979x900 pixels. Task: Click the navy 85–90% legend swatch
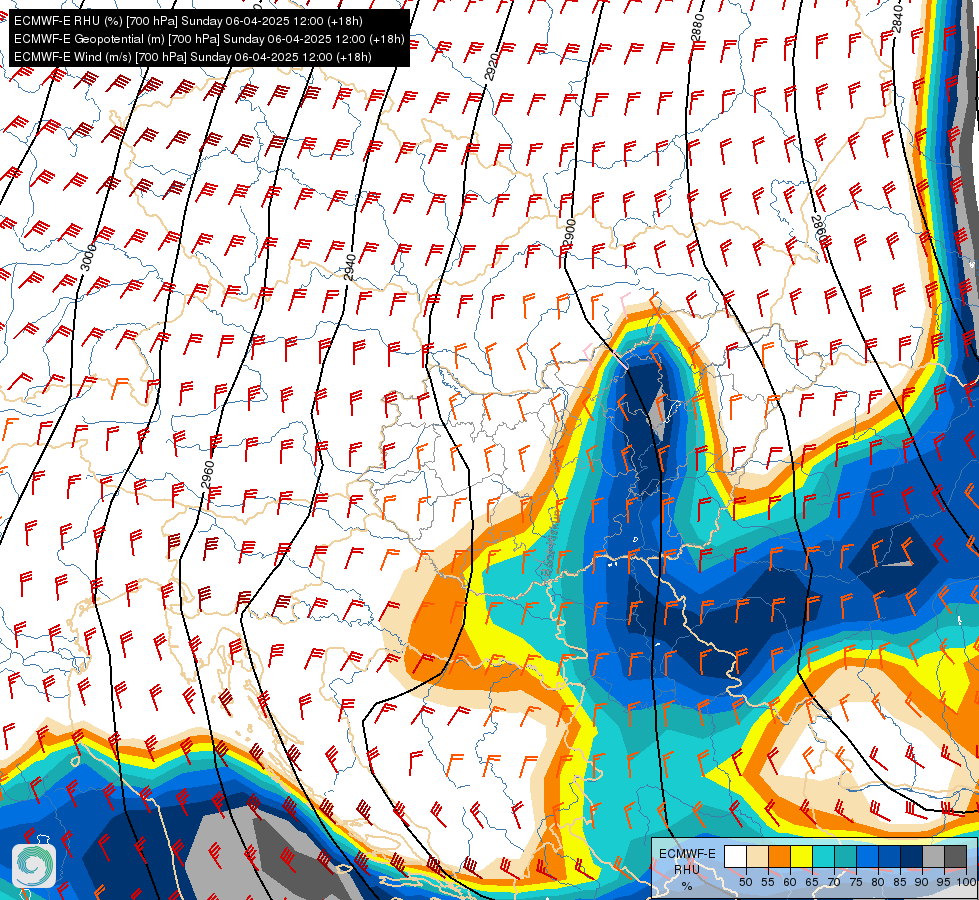(911, 857)
